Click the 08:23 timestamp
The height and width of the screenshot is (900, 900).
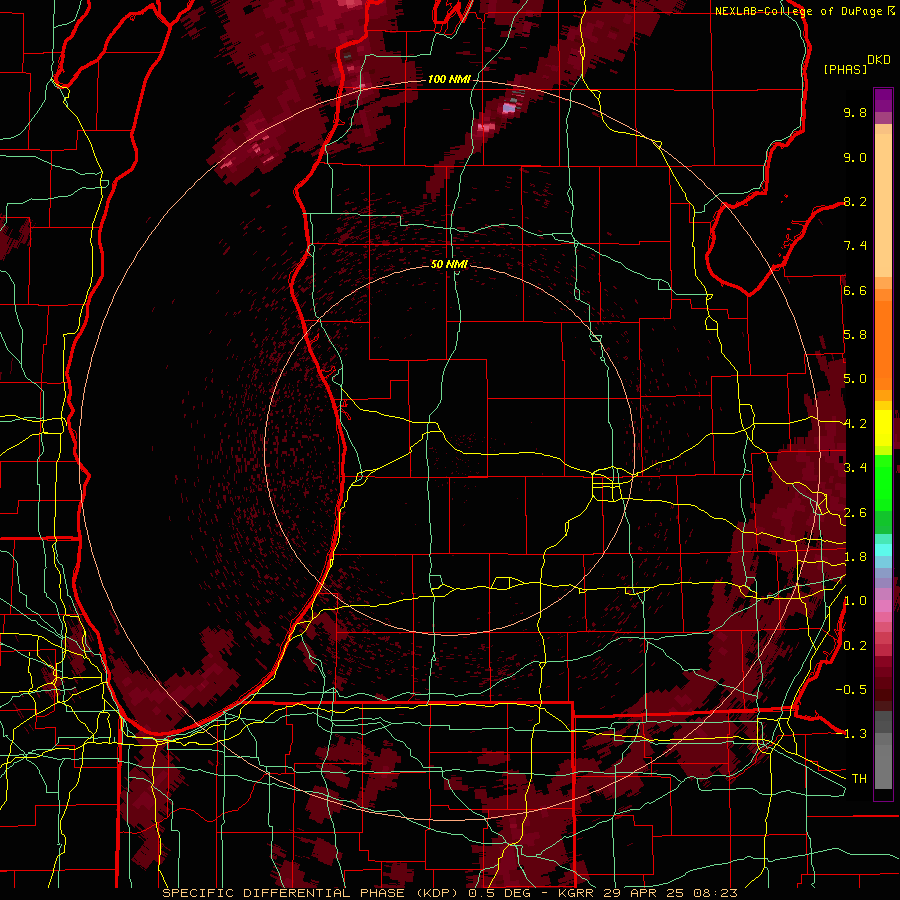point(717,893)
